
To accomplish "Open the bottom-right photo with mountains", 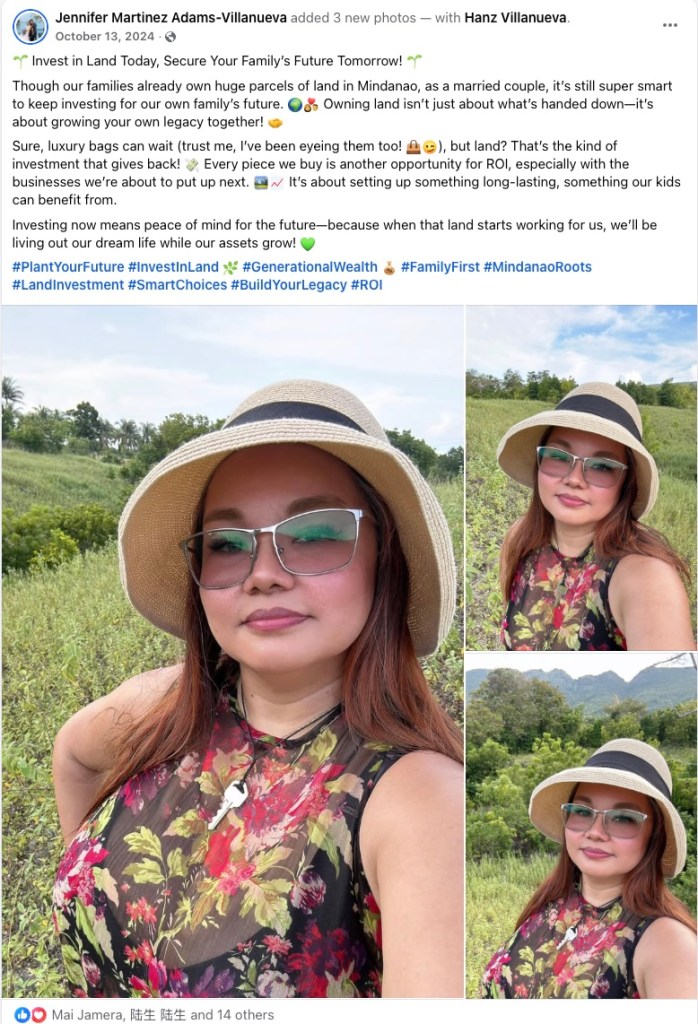I will pyautogui.click(x=581, y=825).
